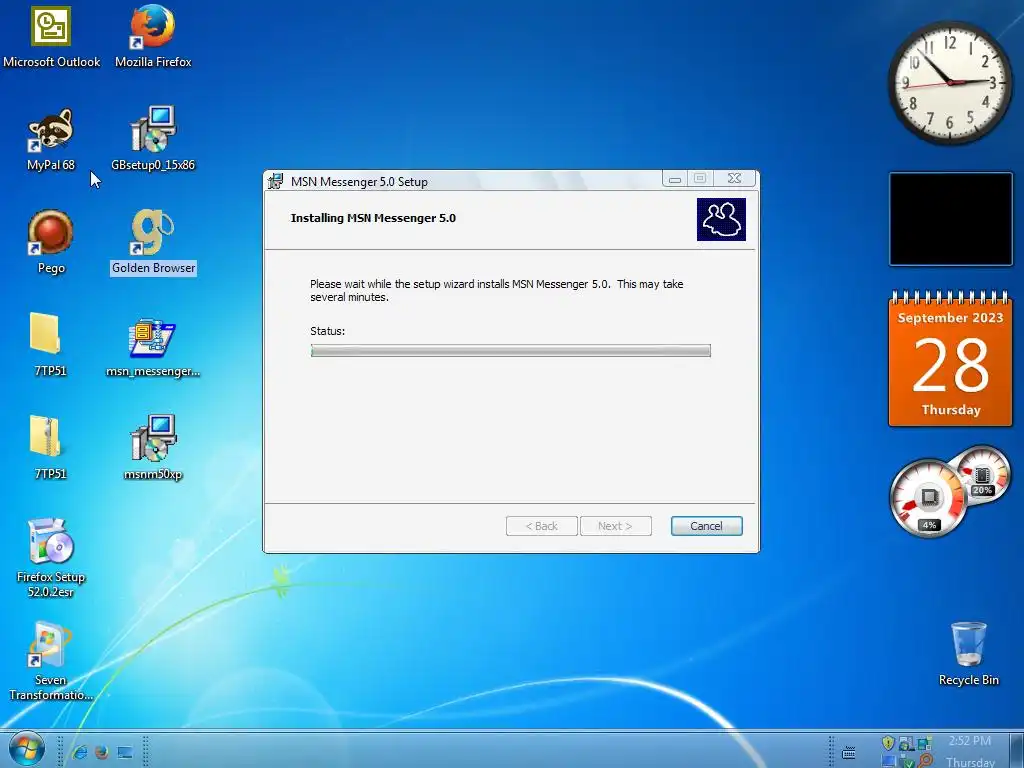Click the black slideshow gadget

(x=951, y=219)
